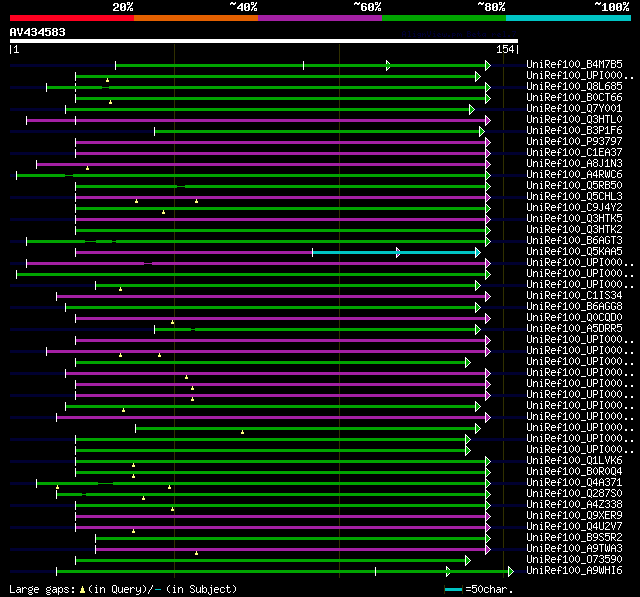Select the UniRef100_Q0CQD0 label

(574, 317)
